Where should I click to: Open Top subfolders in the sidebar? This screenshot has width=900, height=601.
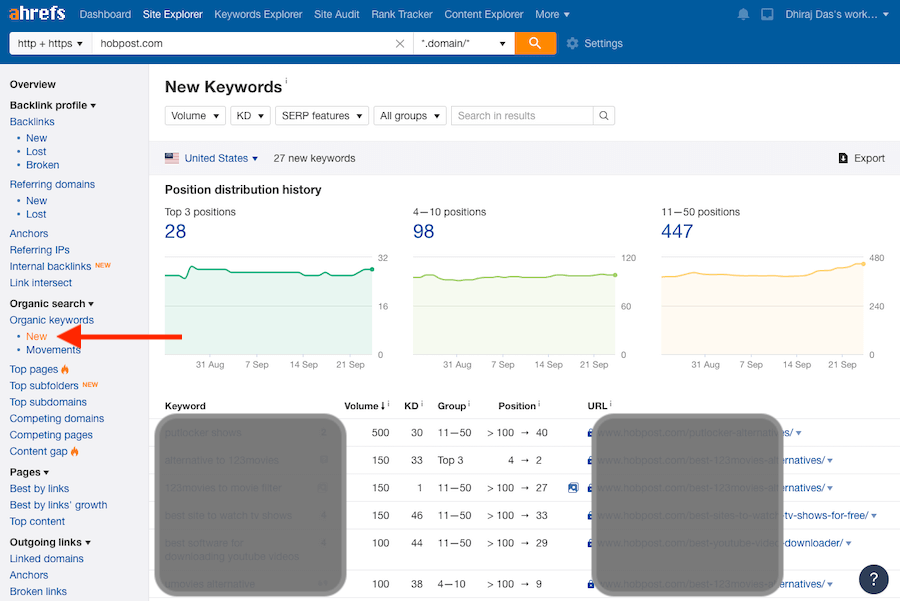tap(44, 386)
